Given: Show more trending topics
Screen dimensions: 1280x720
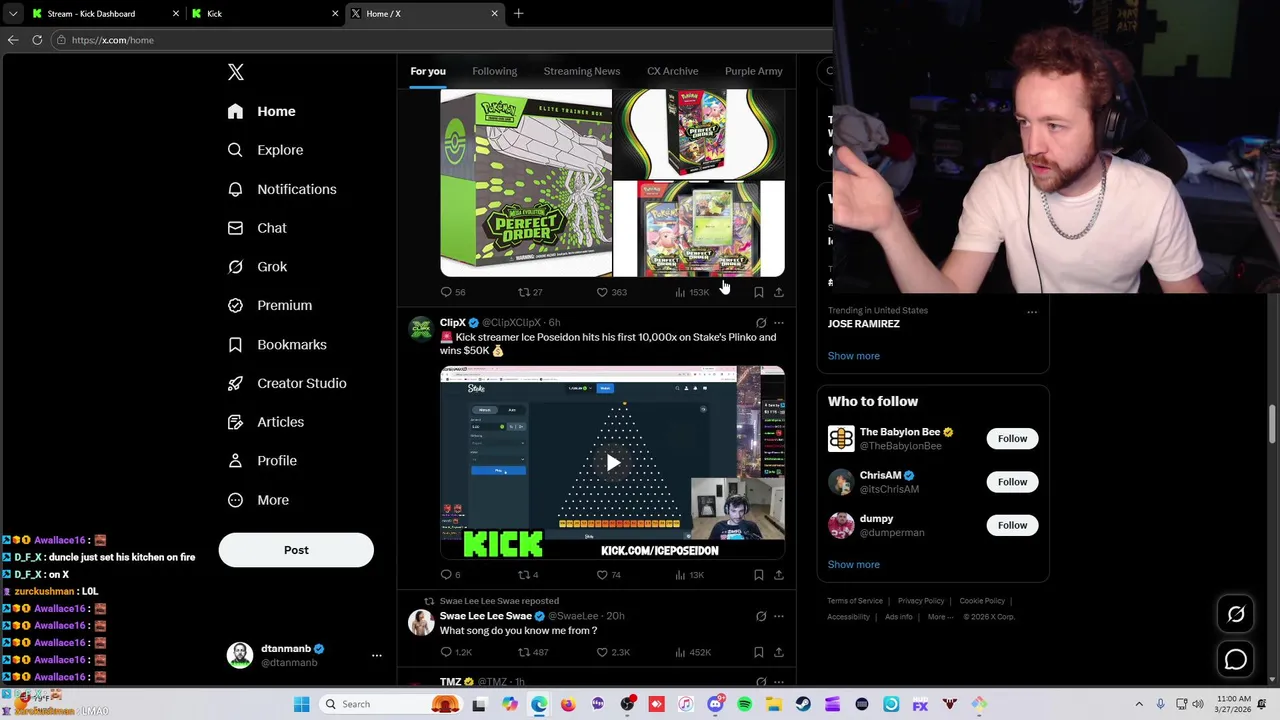Looking at the screenshot, I should [x=854, y=356].
